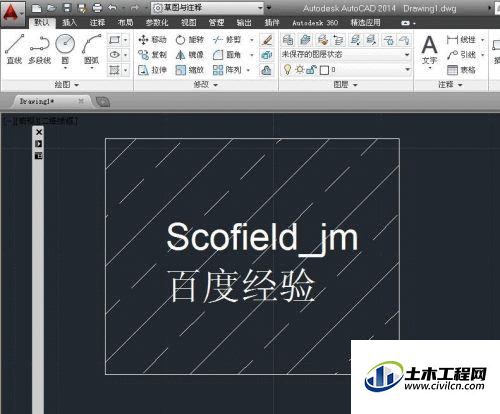Expand the Layers (图层) panel arrow
This screenshot has width=500, height=414.
coord(355,85)
